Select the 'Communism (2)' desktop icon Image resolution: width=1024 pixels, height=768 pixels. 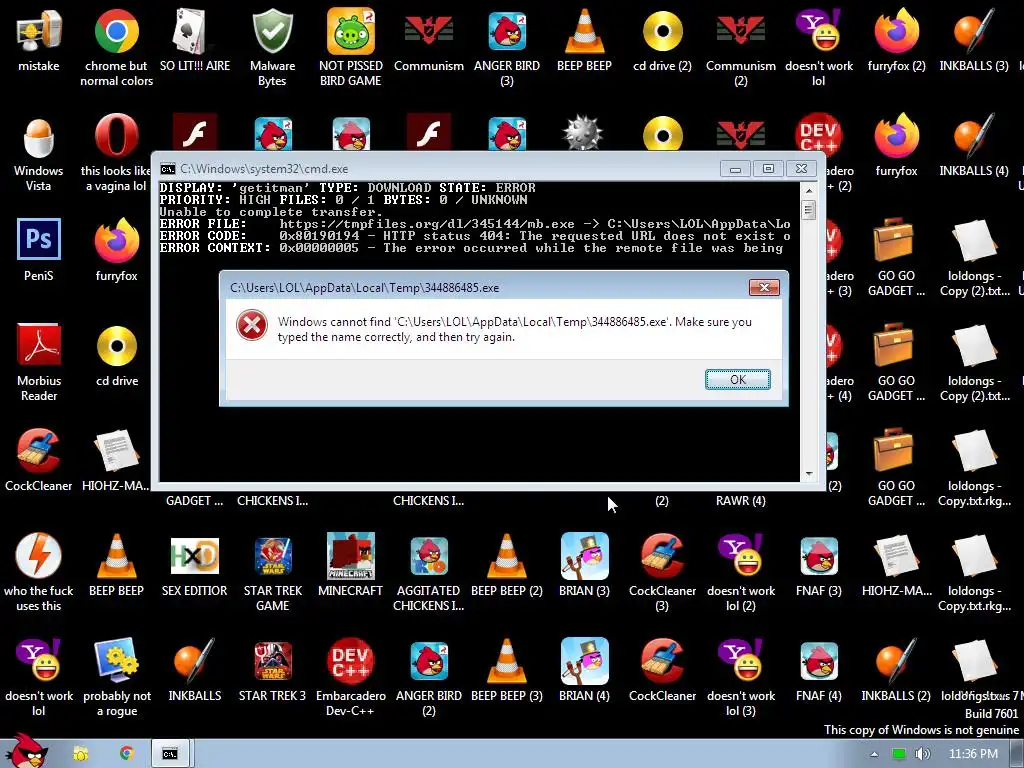coord(741,47)
